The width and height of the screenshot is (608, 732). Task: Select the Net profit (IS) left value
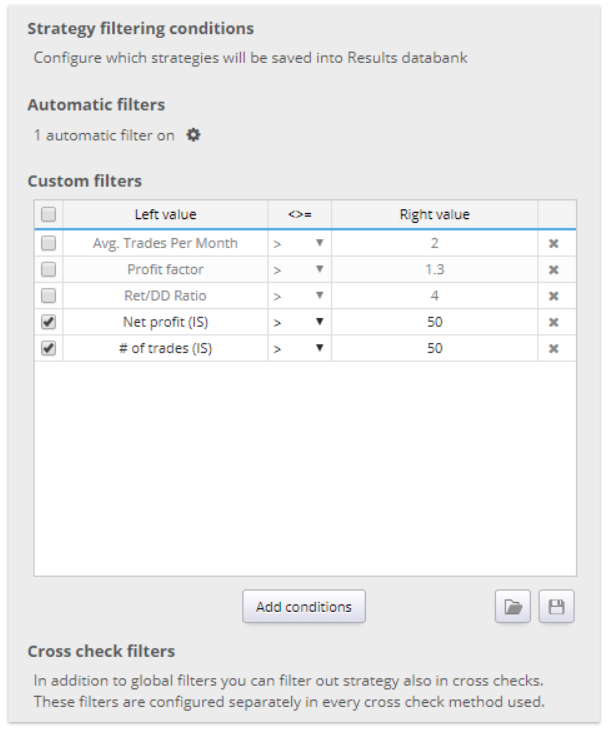coord(165,322)
